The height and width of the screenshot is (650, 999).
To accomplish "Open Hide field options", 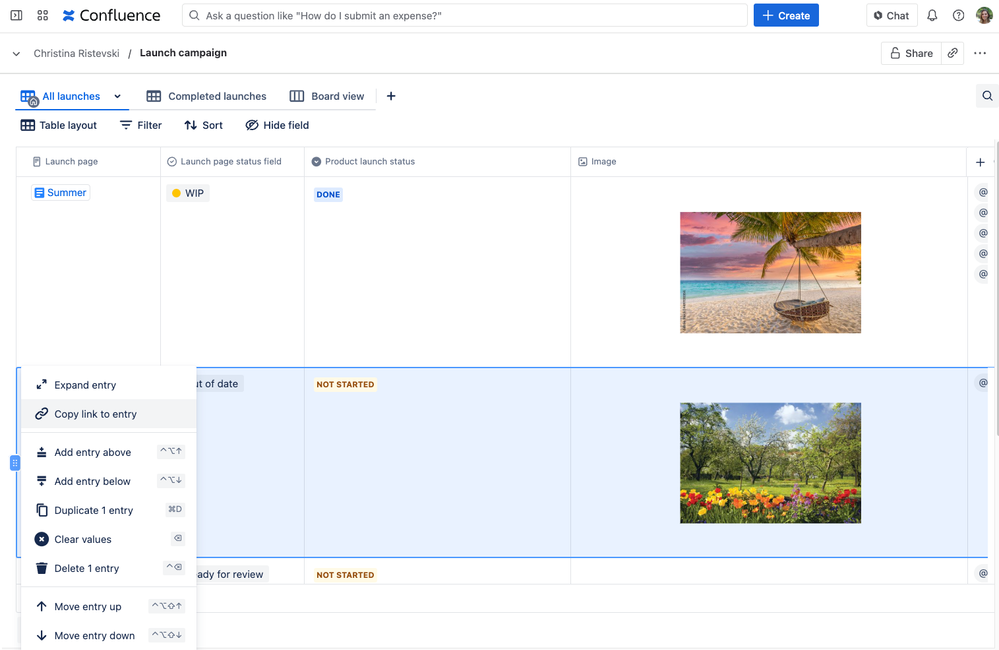I will tap(277, 126).
